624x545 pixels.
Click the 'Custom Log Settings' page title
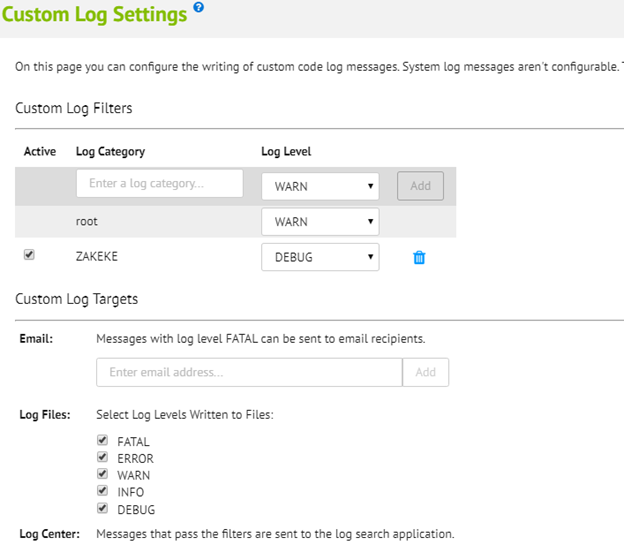(94, 15)
